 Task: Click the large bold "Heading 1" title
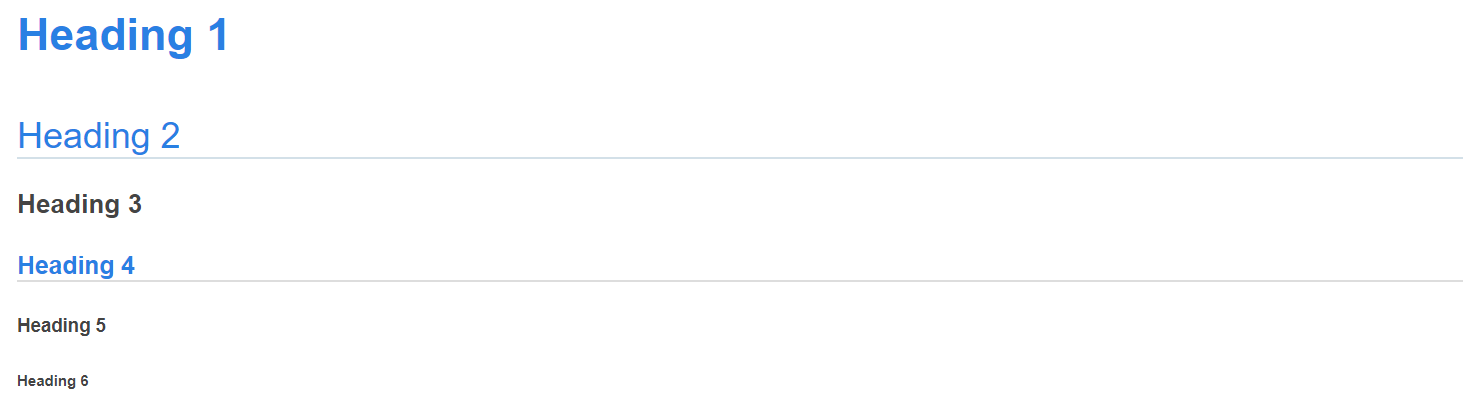123,36
